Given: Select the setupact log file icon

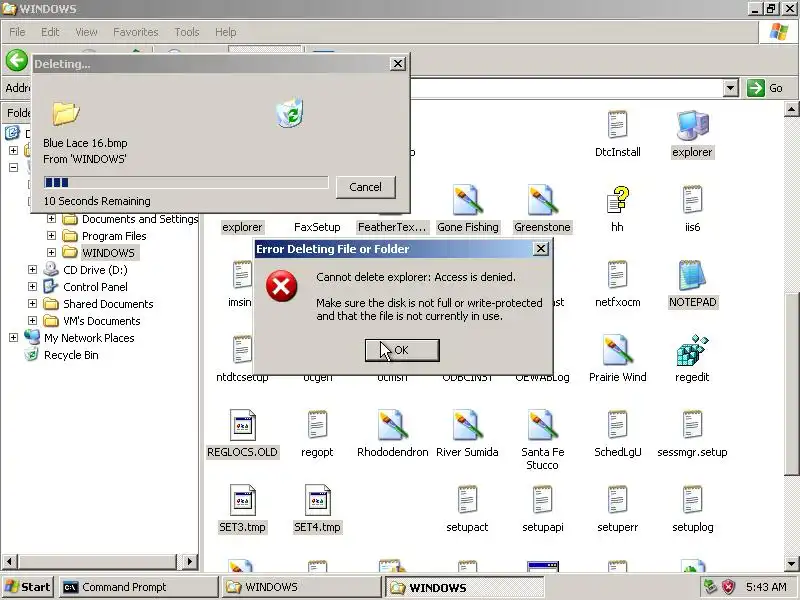Looking at the screenshot, I should pyautogui.click(x=467, y=499).
